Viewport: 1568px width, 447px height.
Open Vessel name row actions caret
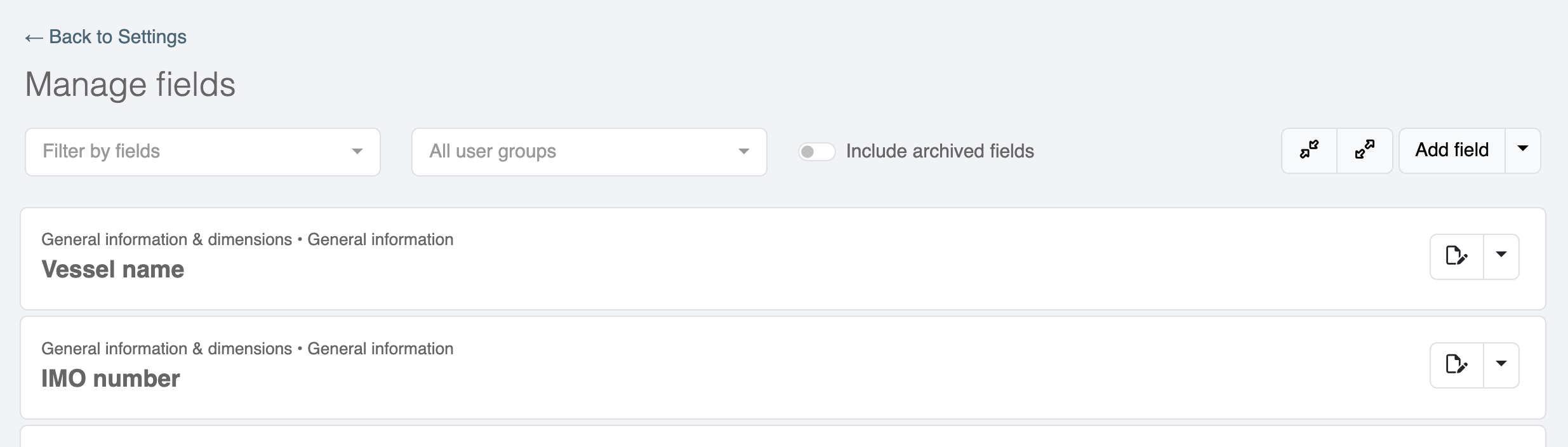coord(1501,256)
